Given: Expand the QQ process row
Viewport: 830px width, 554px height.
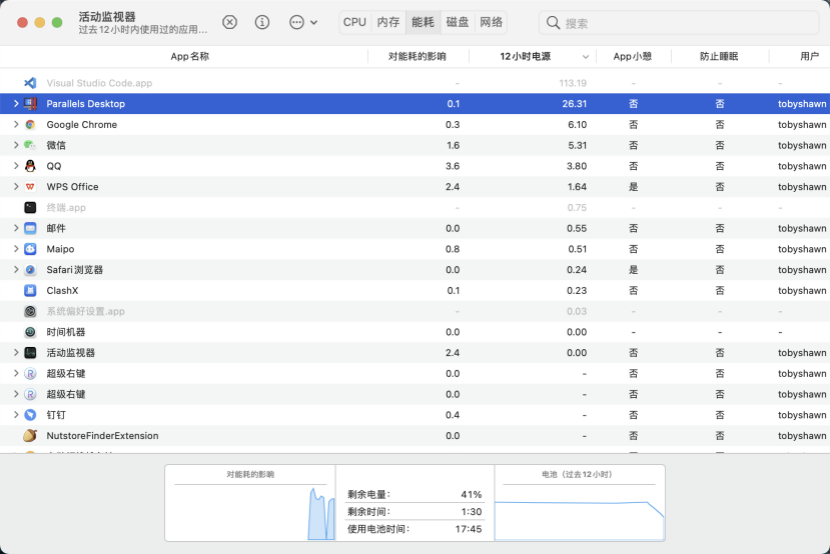Looking at the screenshot, I should tap(16, 166).
